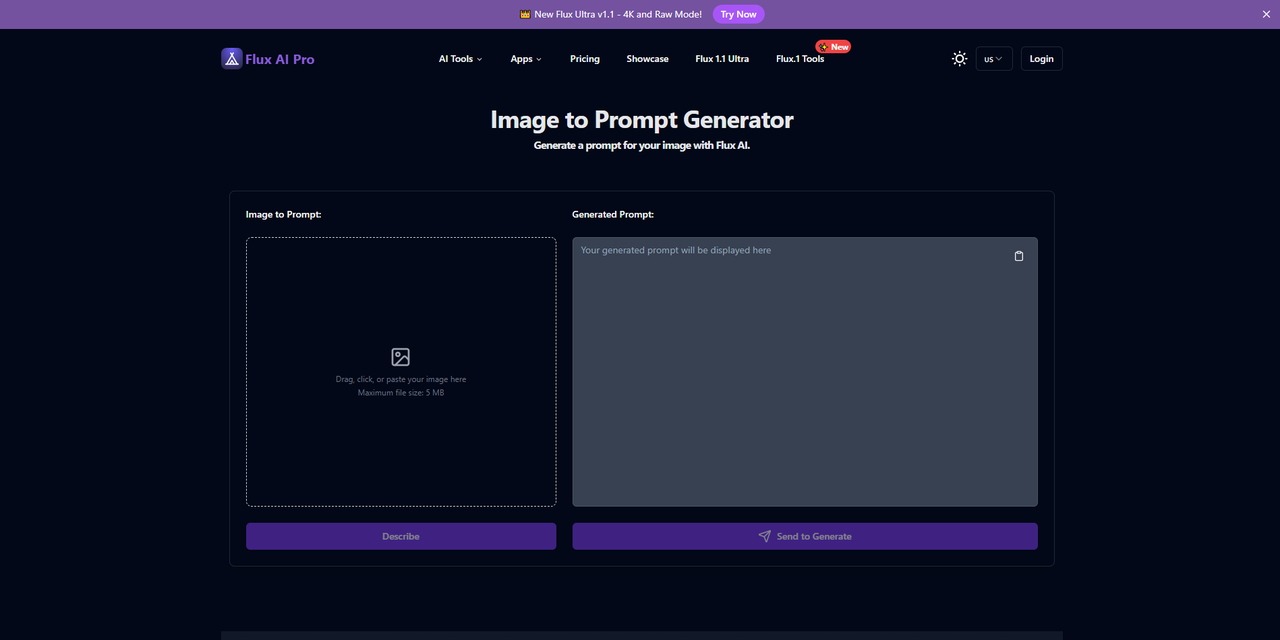Click Try Now in the banner
Screen dimensions: 1280x640
click(739, 14)
